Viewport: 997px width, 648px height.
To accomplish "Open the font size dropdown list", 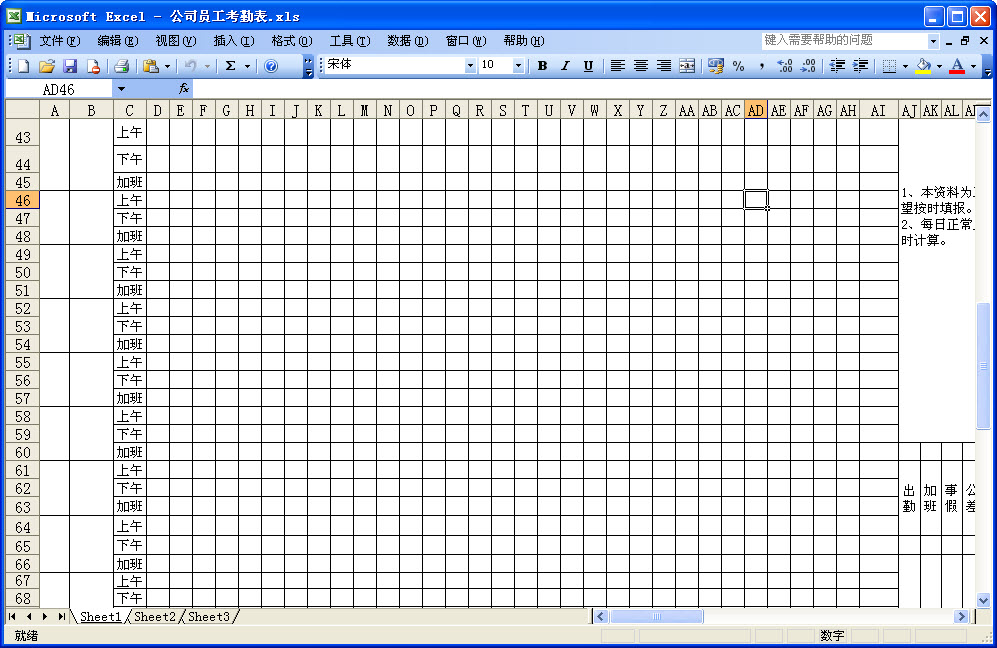I will pyautogui.click(x=518, y=65).
